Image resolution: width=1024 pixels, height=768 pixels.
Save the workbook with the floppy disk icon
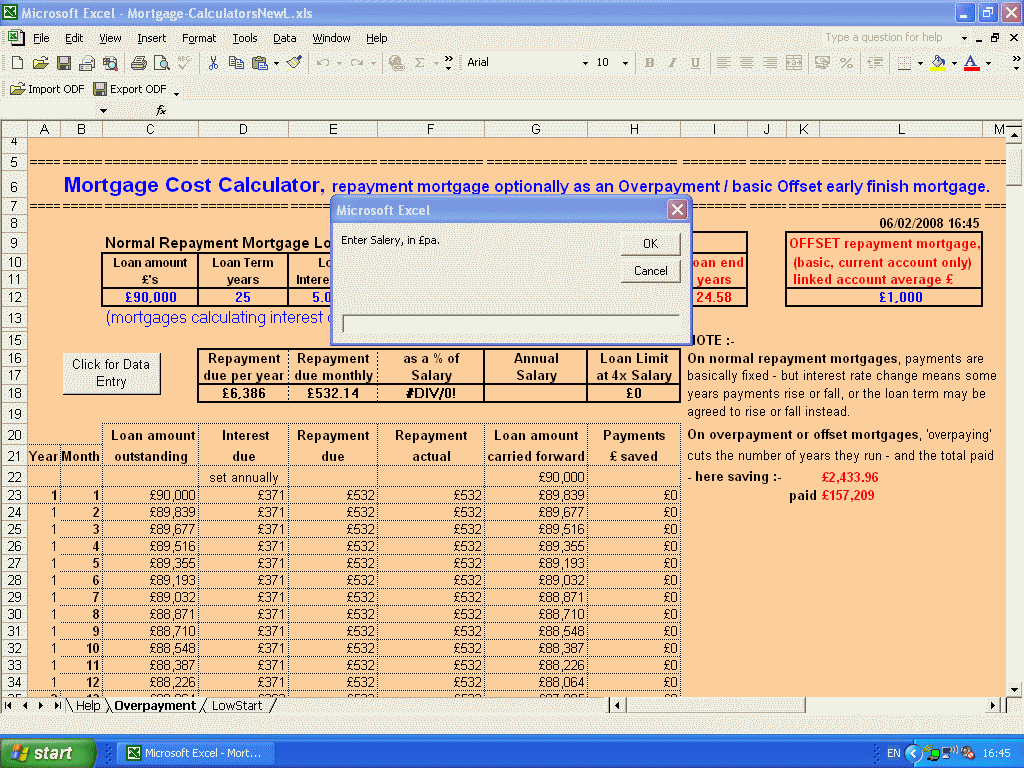tap(63, 63)
